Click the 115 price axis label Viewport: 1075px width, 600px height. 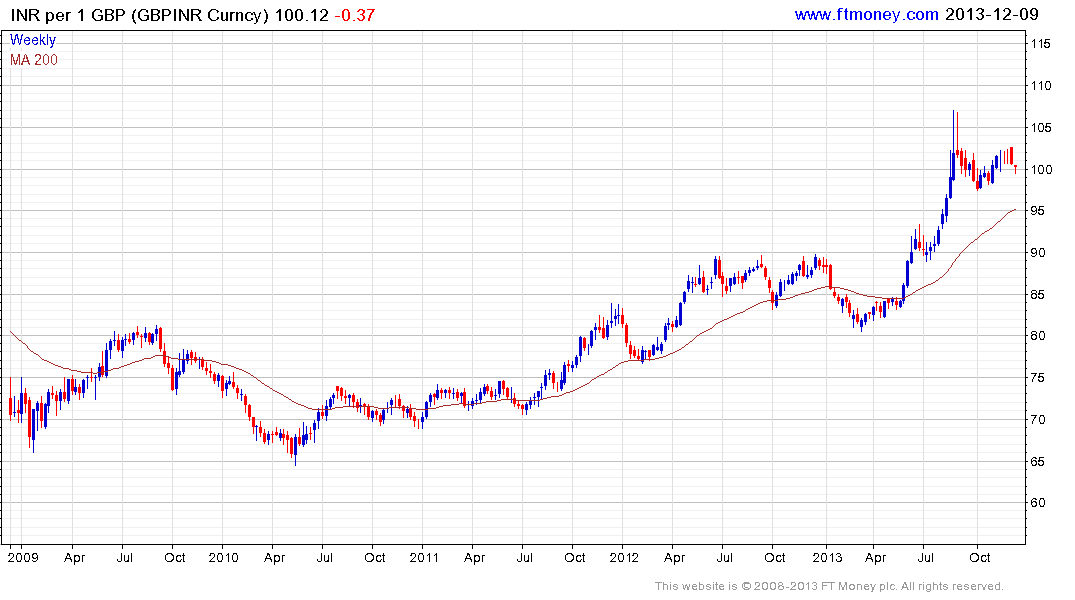(x=1040, y=45)
